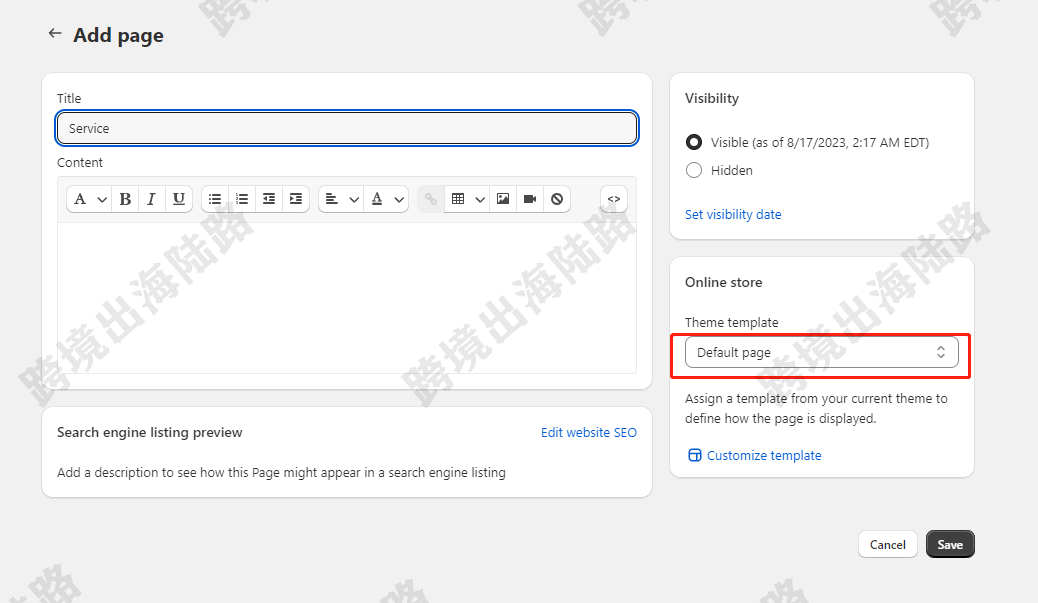Show HTML source view
1038x603 pixels.
614,199
